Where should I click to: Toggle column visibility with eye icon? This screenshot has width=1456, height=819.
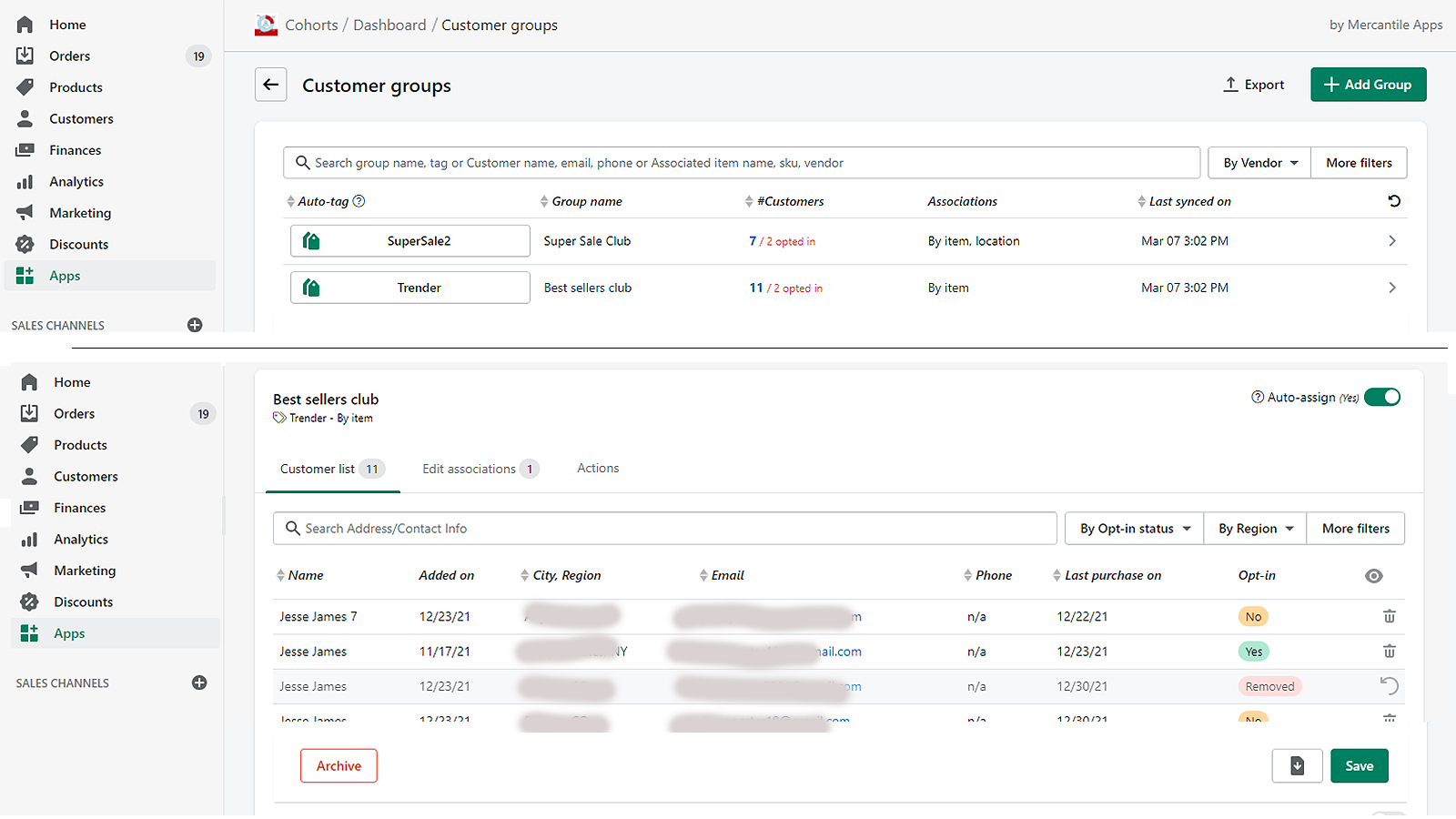click(x=1373, y=575)
